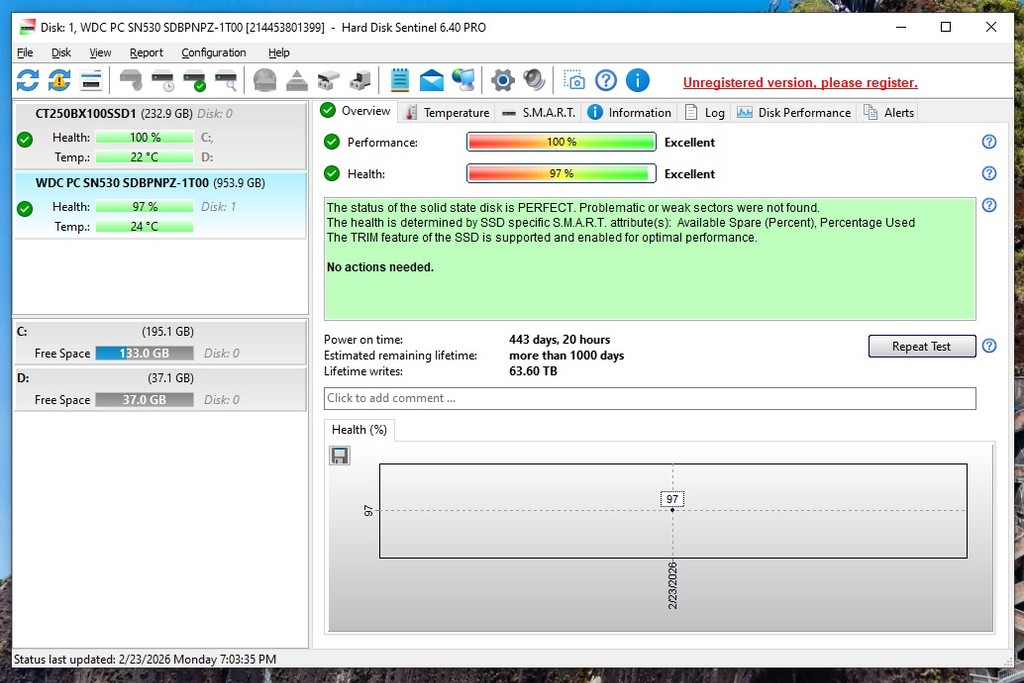Click the toolbar help question mark icon
The width and height of the screenshot is (1024, 683).
[606, 80]
